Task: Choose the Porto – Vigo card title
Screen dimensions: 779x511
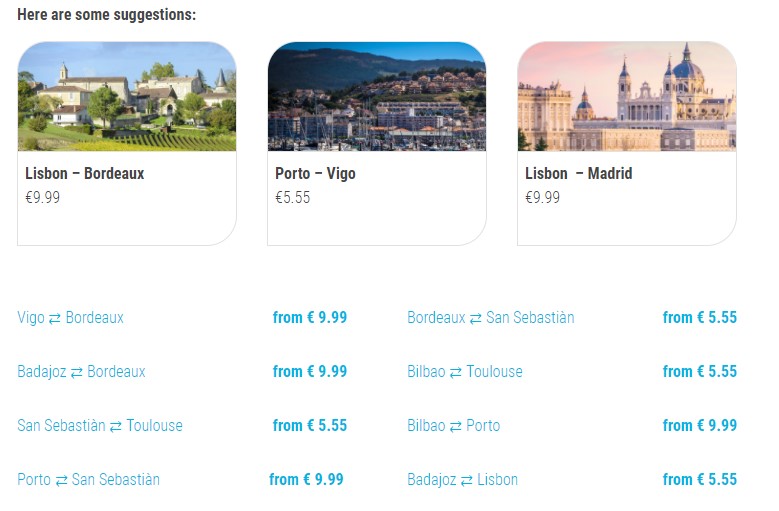Action: tap(315, 173)
